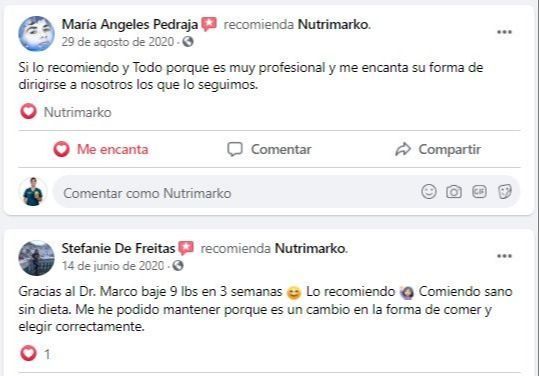The image size is (539, 376).
Task: Click recommendation badge next to Stefanie De Freitas
Action: click(x=186, y=248)
